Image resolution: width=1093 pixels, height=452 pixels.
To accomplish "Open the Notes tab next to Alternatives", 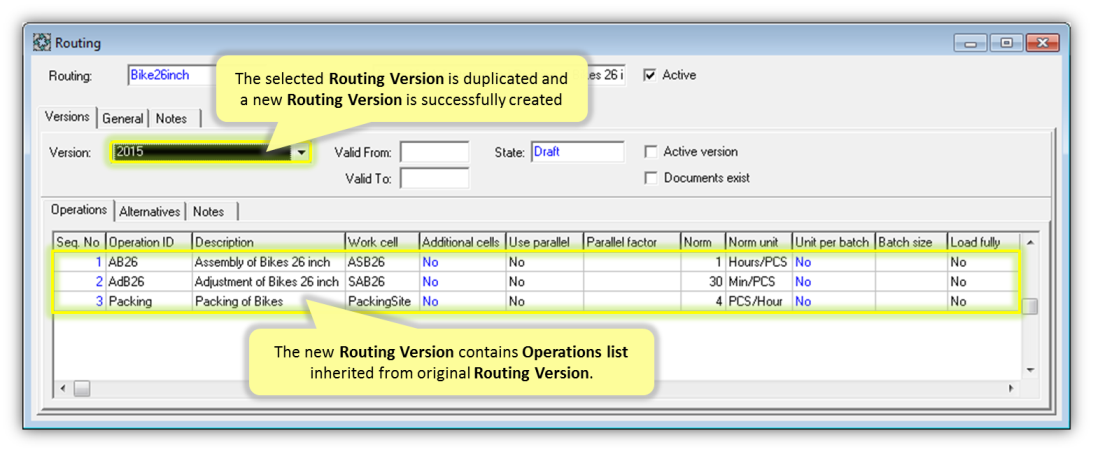I will coord(209,211).
